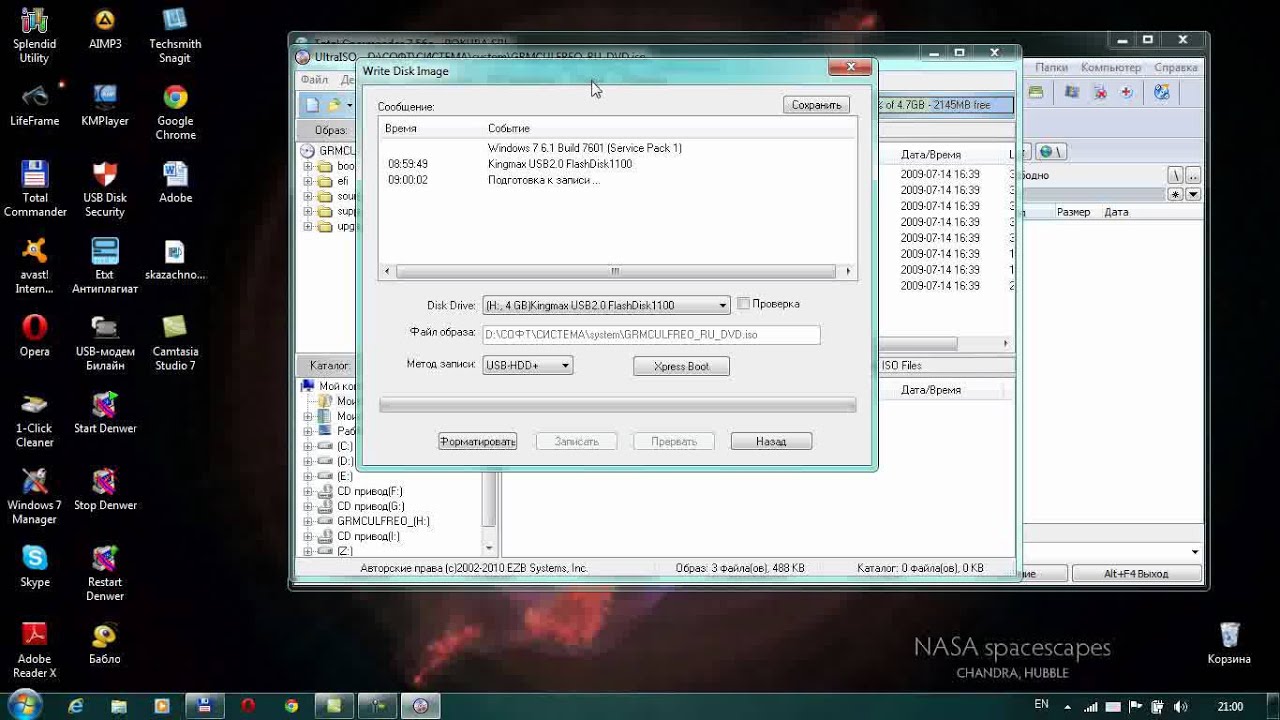Open Папки menu in Total Commander
This screenshot has width=1280, height=720.
click(1051, 68)
